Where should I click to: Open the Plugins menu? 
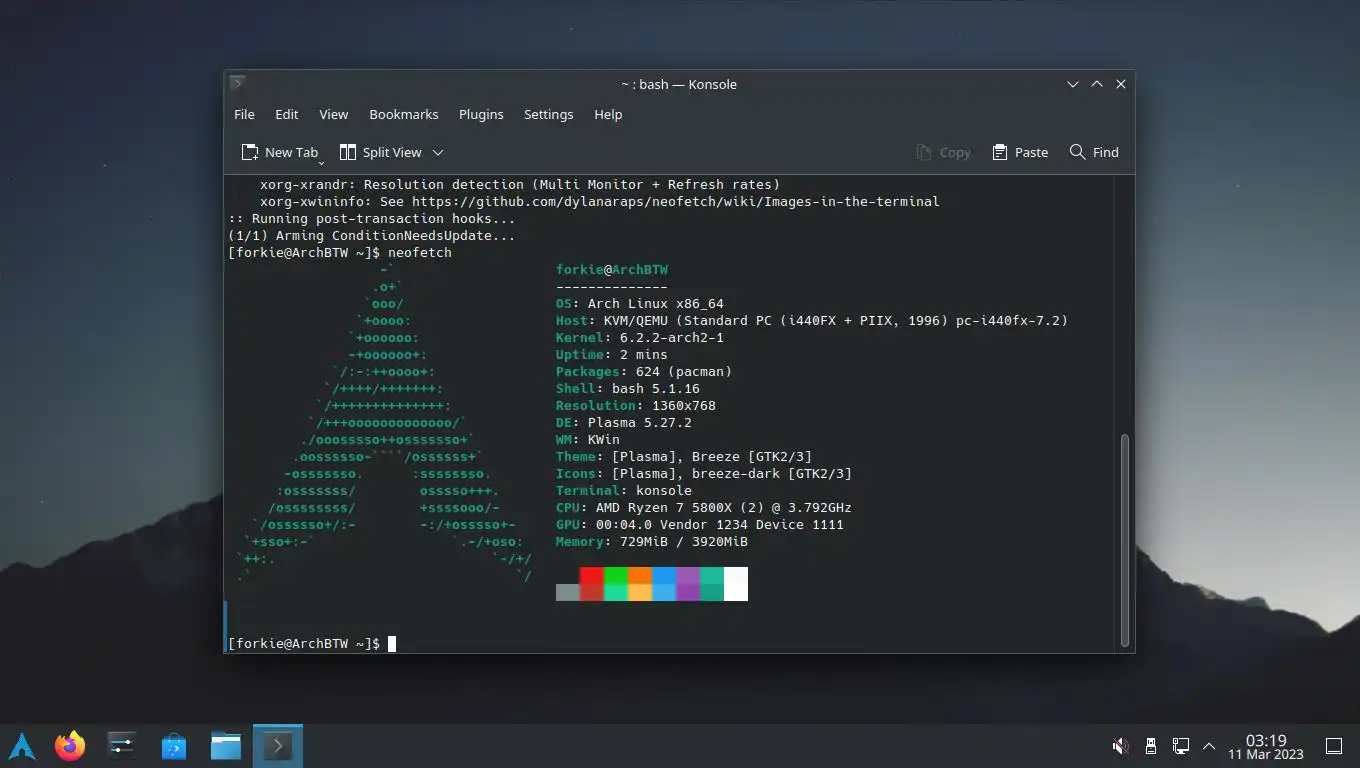coord(481,114)
